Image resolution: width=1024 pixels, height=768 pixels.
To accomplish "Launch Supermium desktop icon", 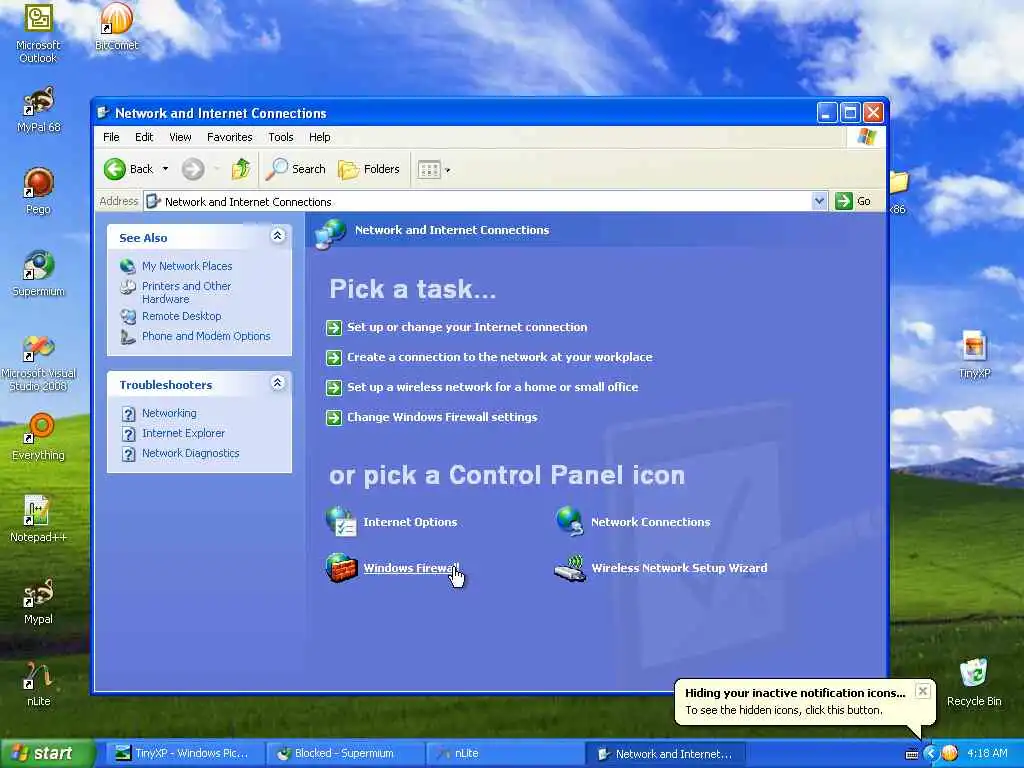I will click(x=39, y=273).
